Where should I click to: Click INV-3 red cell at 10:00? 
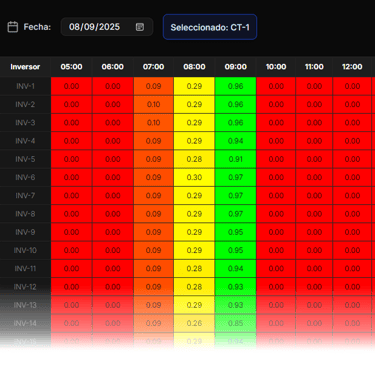(x=276, y=123)
